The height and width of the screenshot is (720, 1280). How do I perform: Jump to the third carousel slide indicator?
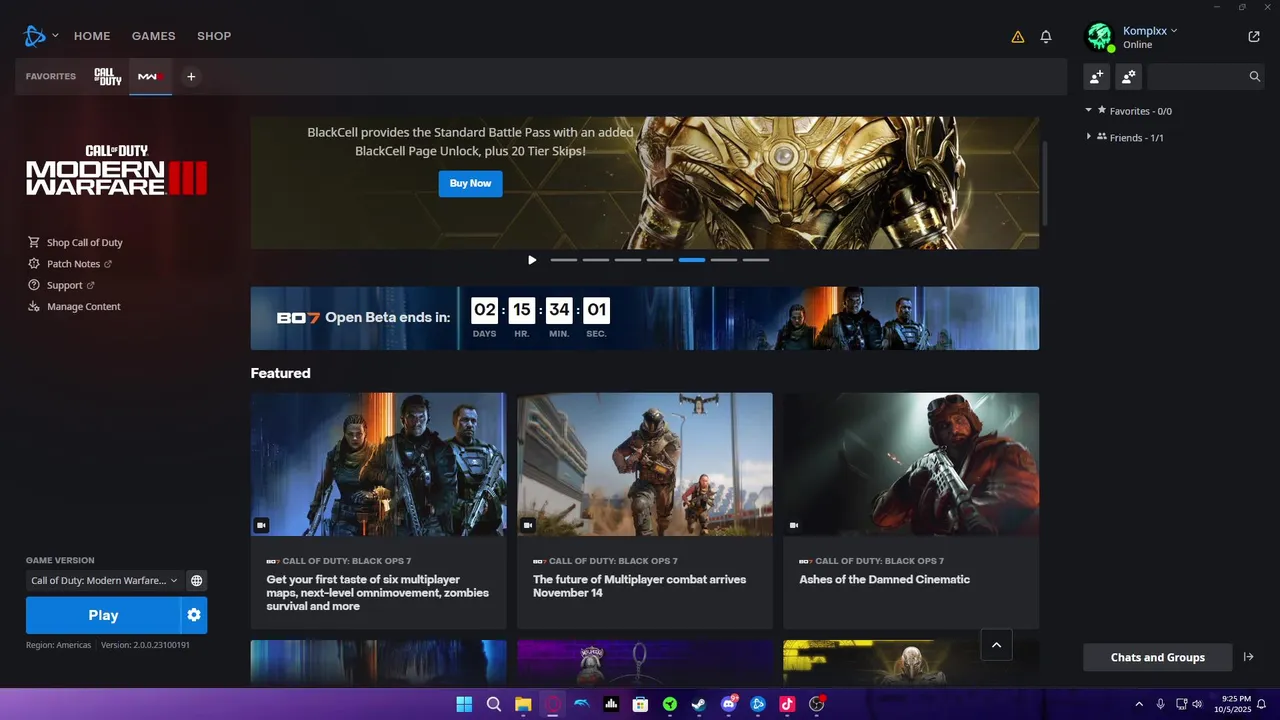click(628, 260)
